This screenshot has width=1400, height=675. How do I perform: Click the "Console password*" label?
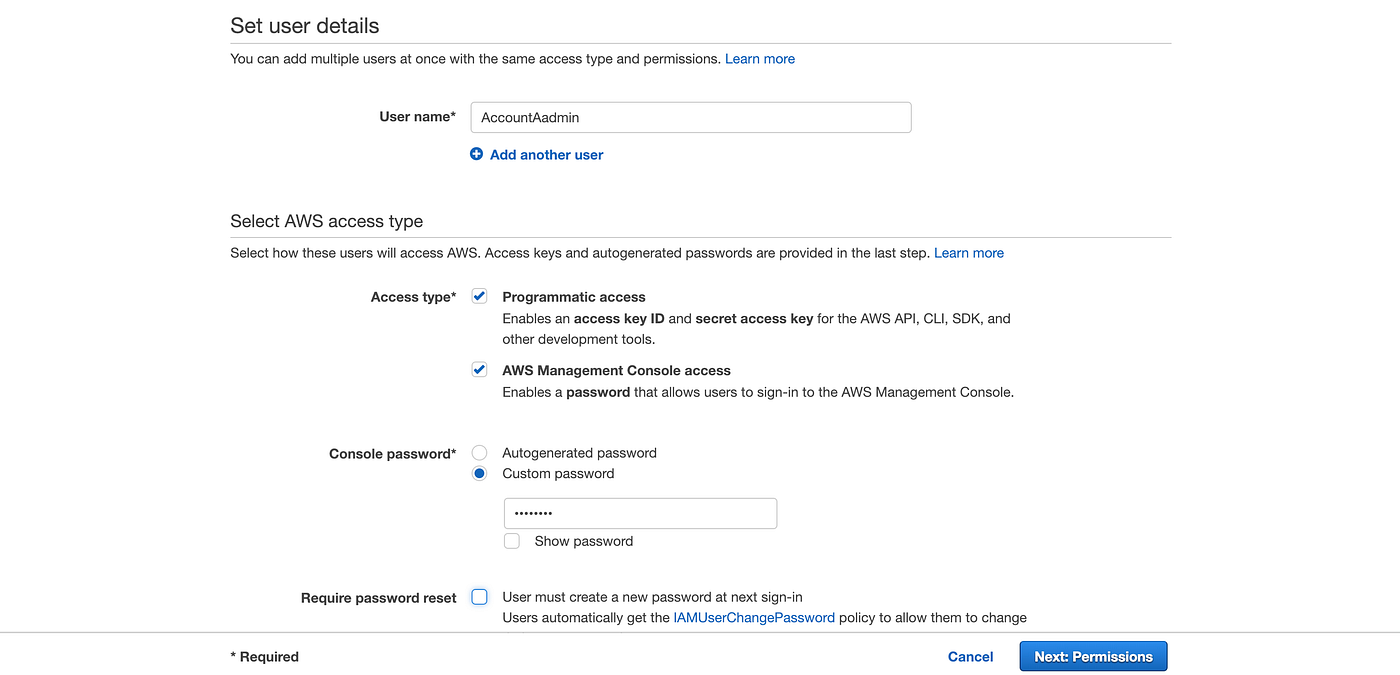pyautogui.click(x=392, y=453)
